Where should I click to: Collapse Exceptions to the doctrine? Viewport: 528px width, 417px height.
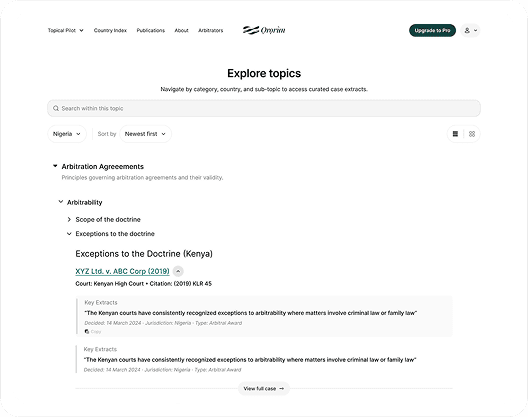69,234
